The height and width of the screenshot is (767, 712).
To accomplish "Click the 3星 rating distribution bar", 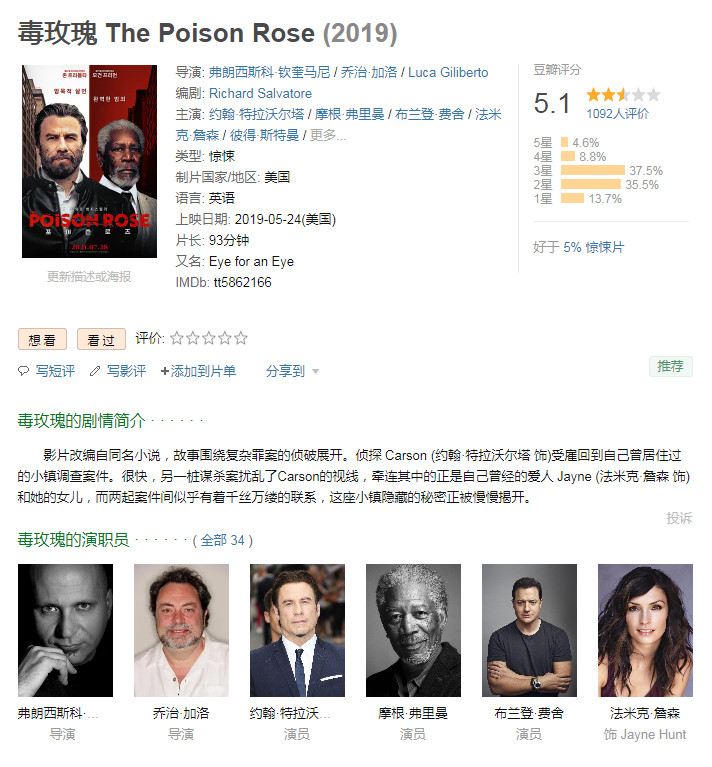I will (x=593, y=170).
